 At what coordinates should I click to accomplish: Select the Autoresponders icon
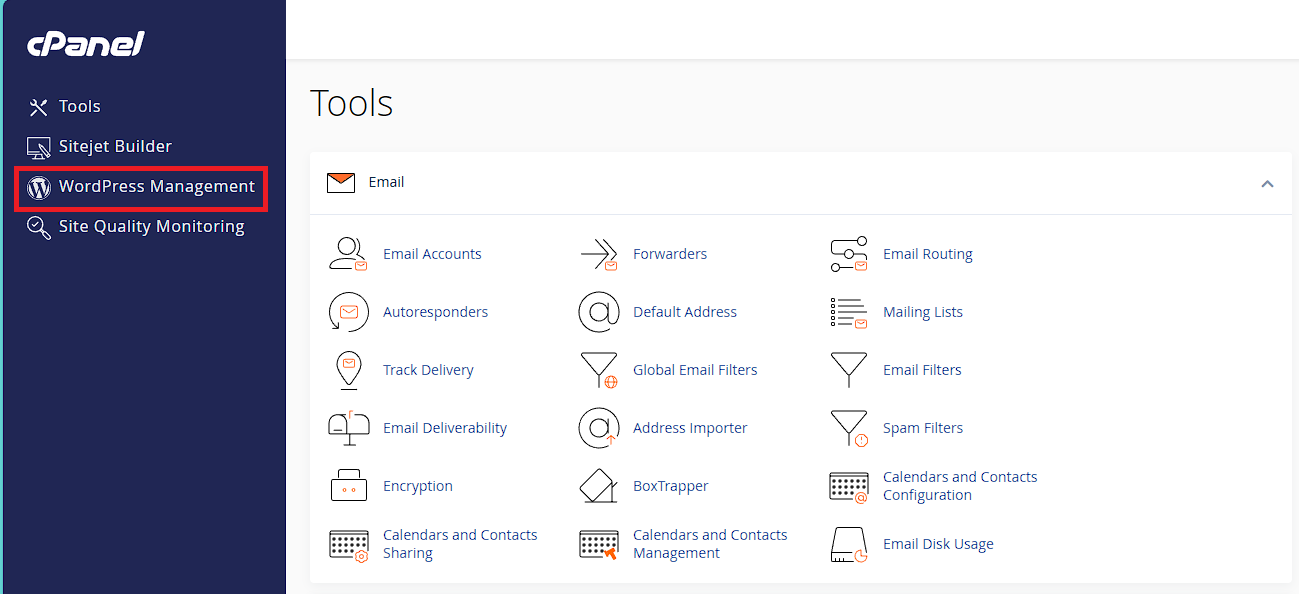tap(349, 312)
